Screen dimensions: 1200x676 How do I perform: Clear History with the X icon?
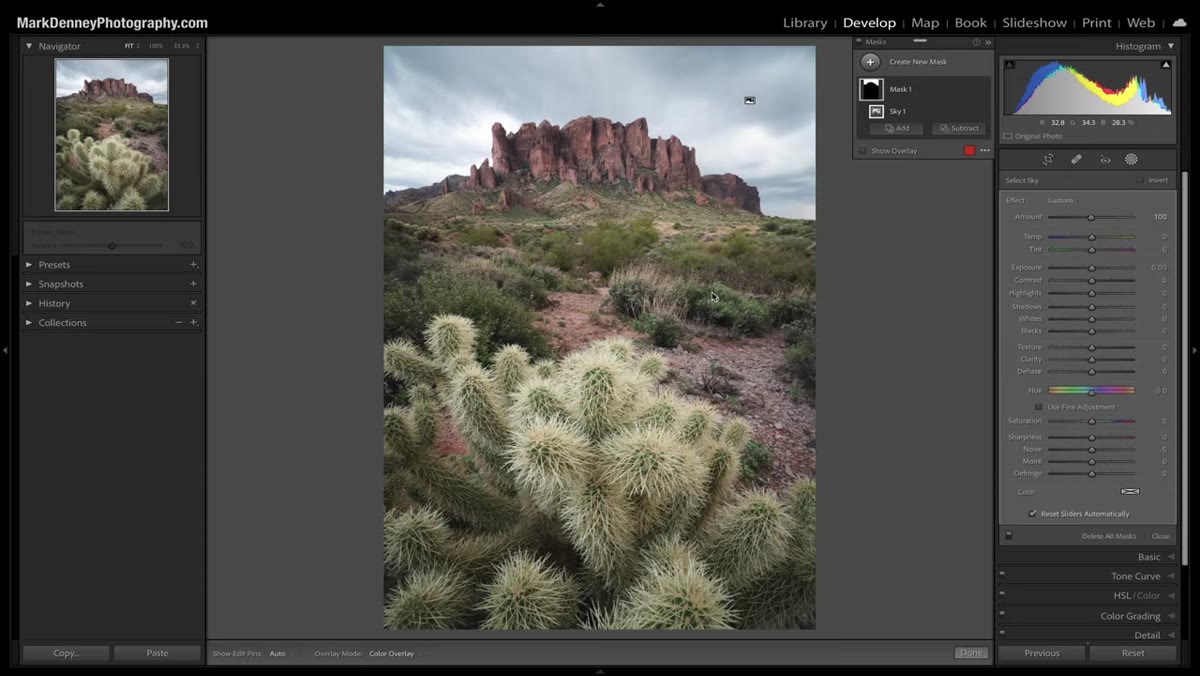tap(193, 303)
